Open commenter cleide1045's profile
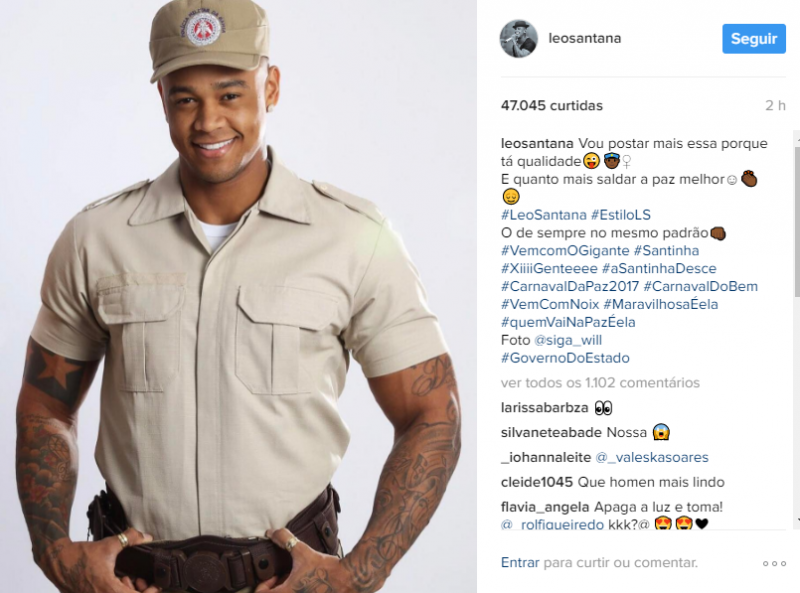800x593 pixels. 537,482
